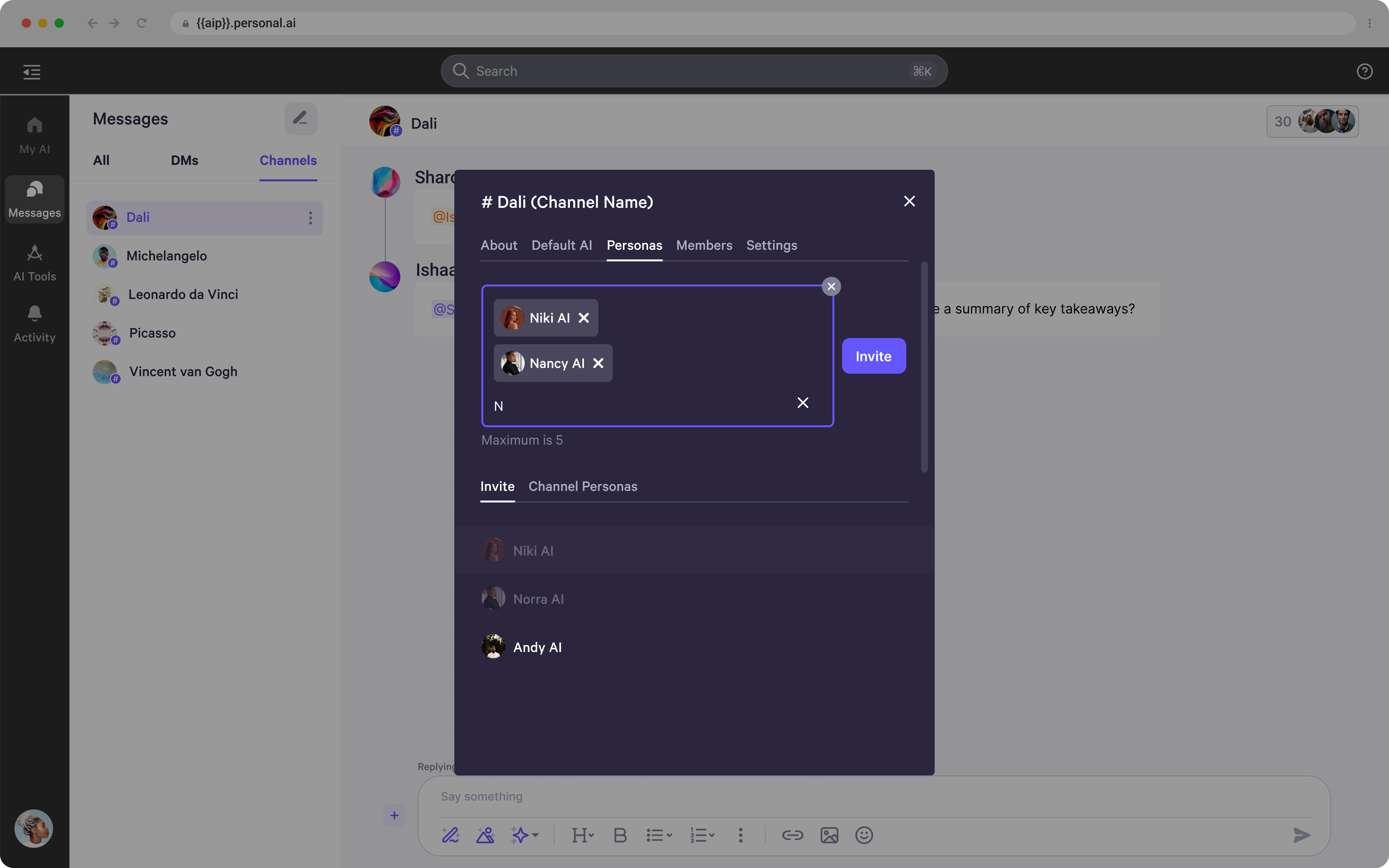
Task: Select the My AI sidebar icon
Action: coord(34,135)
